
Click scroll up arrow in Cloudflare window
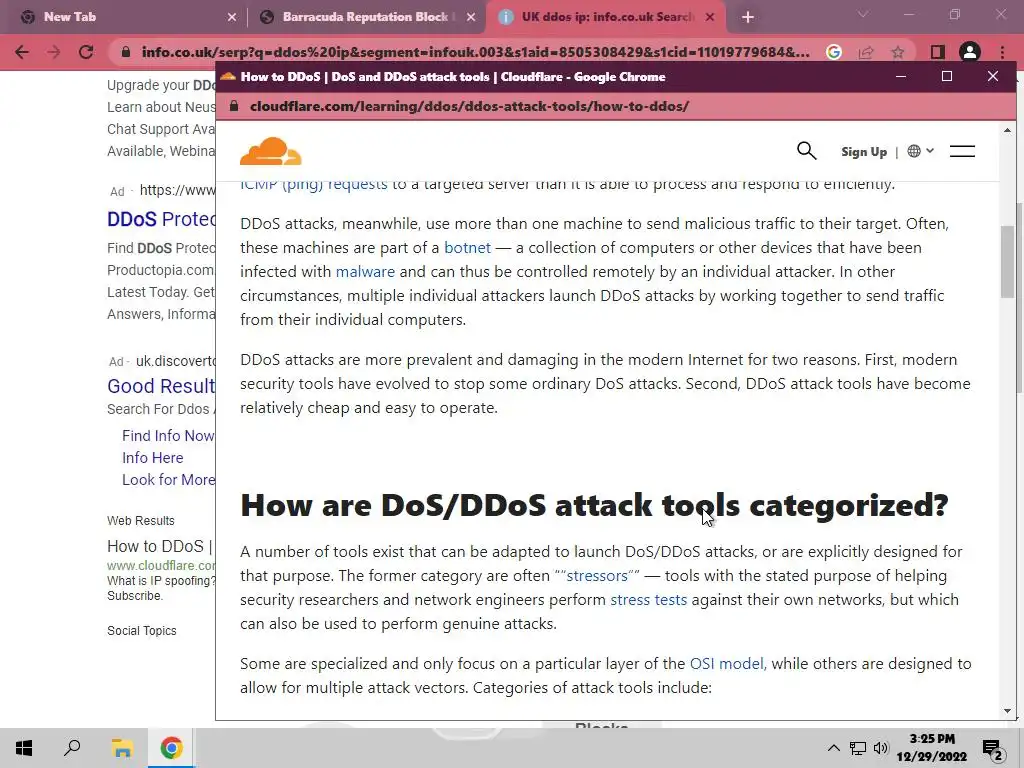point(1007,131)
